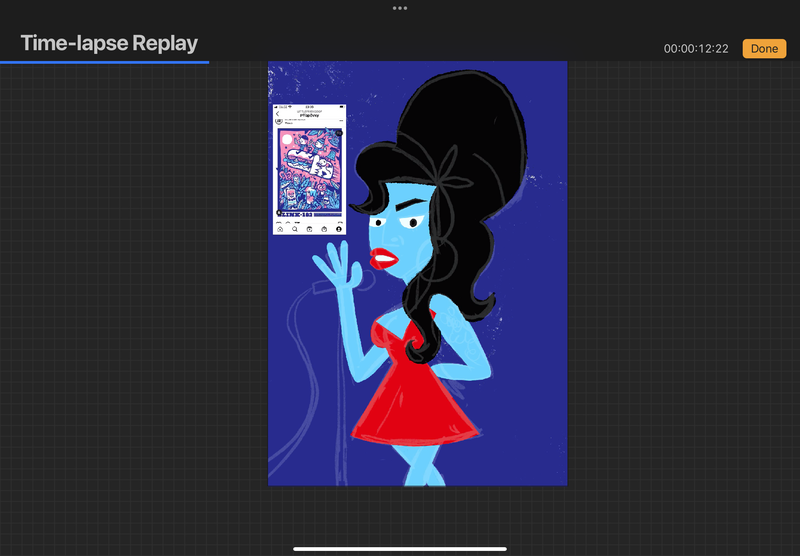800x556 pixels.
Task: Tap Done to exit the replay
Action: pyautogui.click(x=764, y=48)
